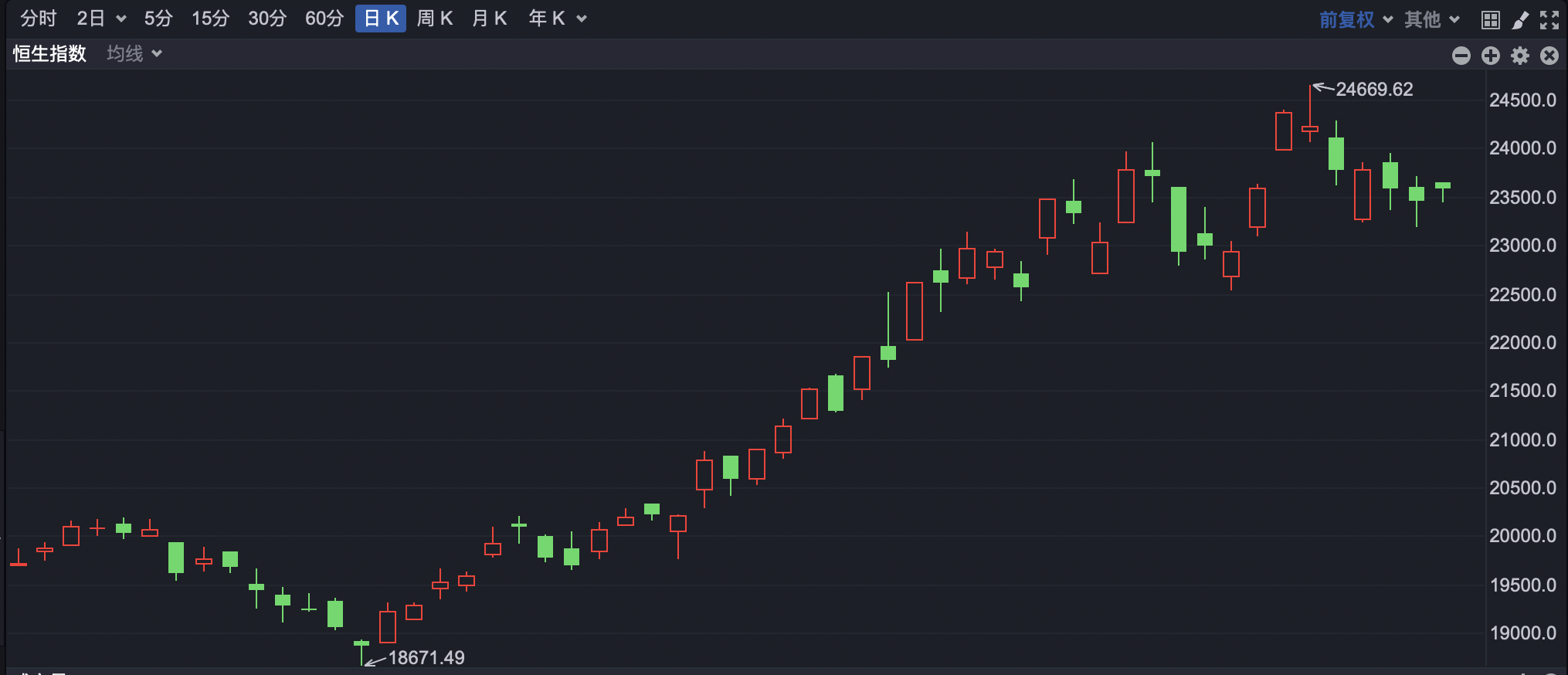Image resolution: width=1568 pixels, height=675 pixels.
Task: Switch to the 周K weekly chart tab
Action: click(434, 19)
